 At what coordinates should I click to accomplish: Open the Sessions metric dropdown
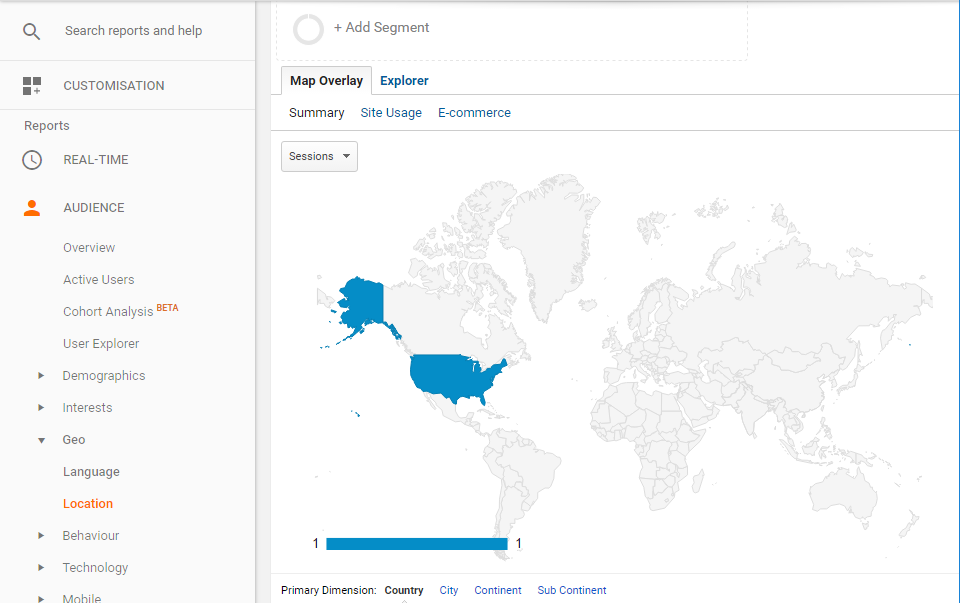[319, 156]
